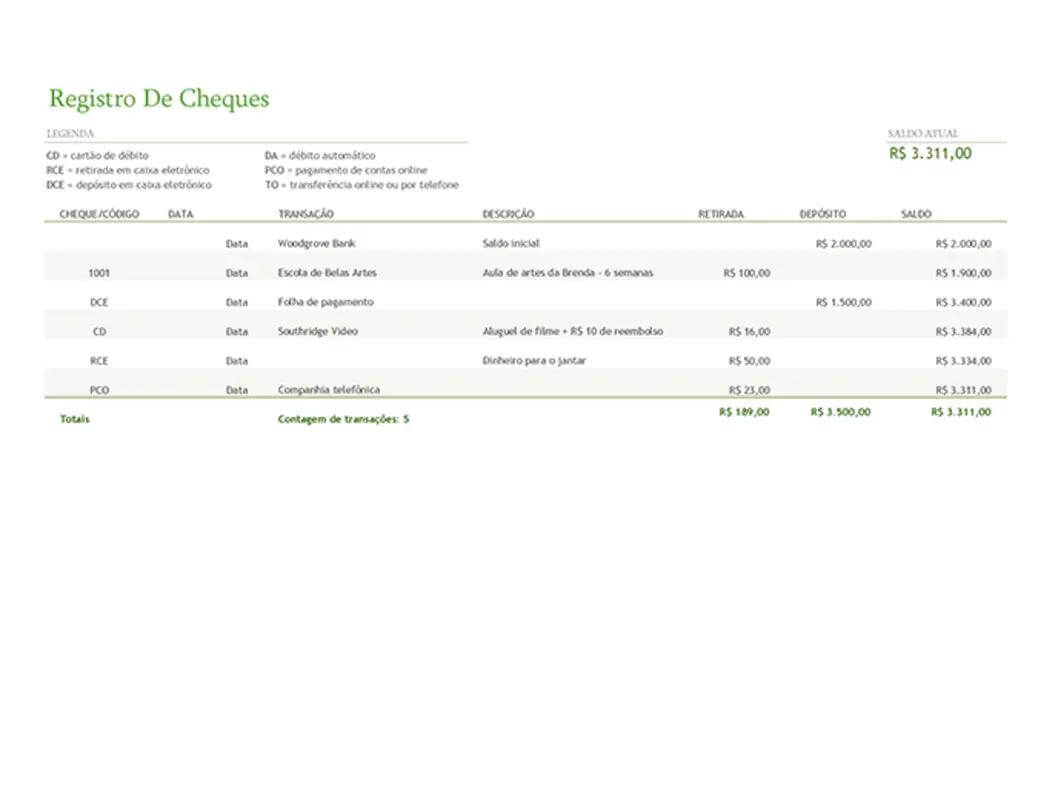The image size is (1038, 800).
Task: Click the Registro De Cheques title
Action: click(159, 98)
